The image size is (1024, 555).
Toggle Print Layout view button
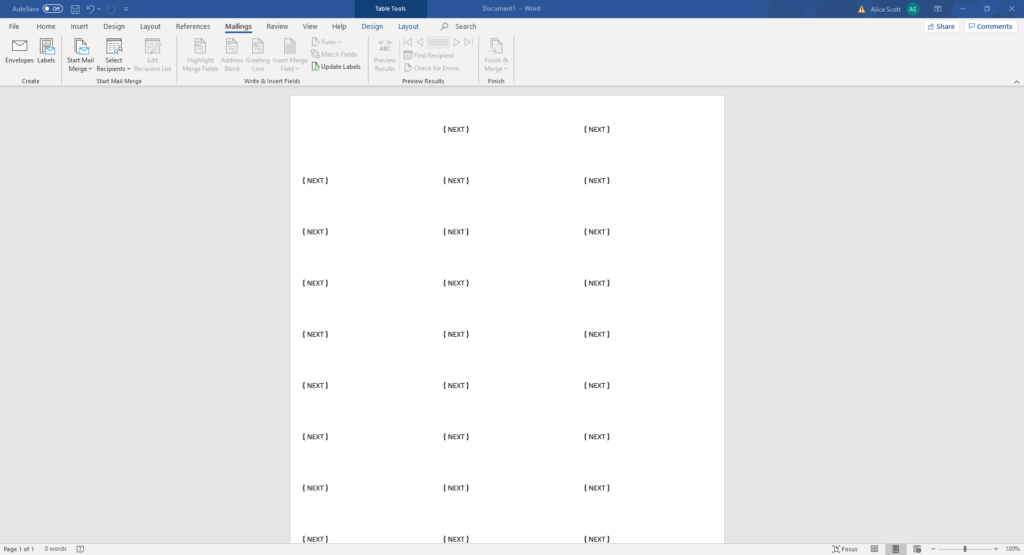(x=896, y=549)
